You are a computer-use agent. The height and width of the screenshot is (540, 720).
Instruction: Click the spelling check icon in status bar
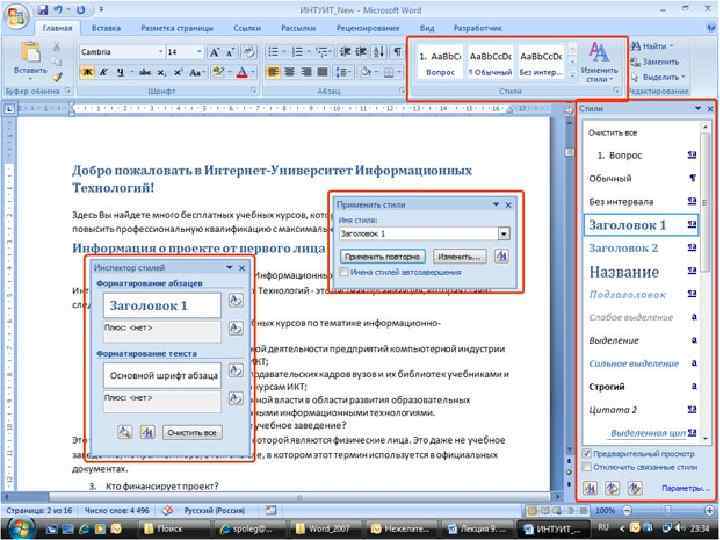169,510
